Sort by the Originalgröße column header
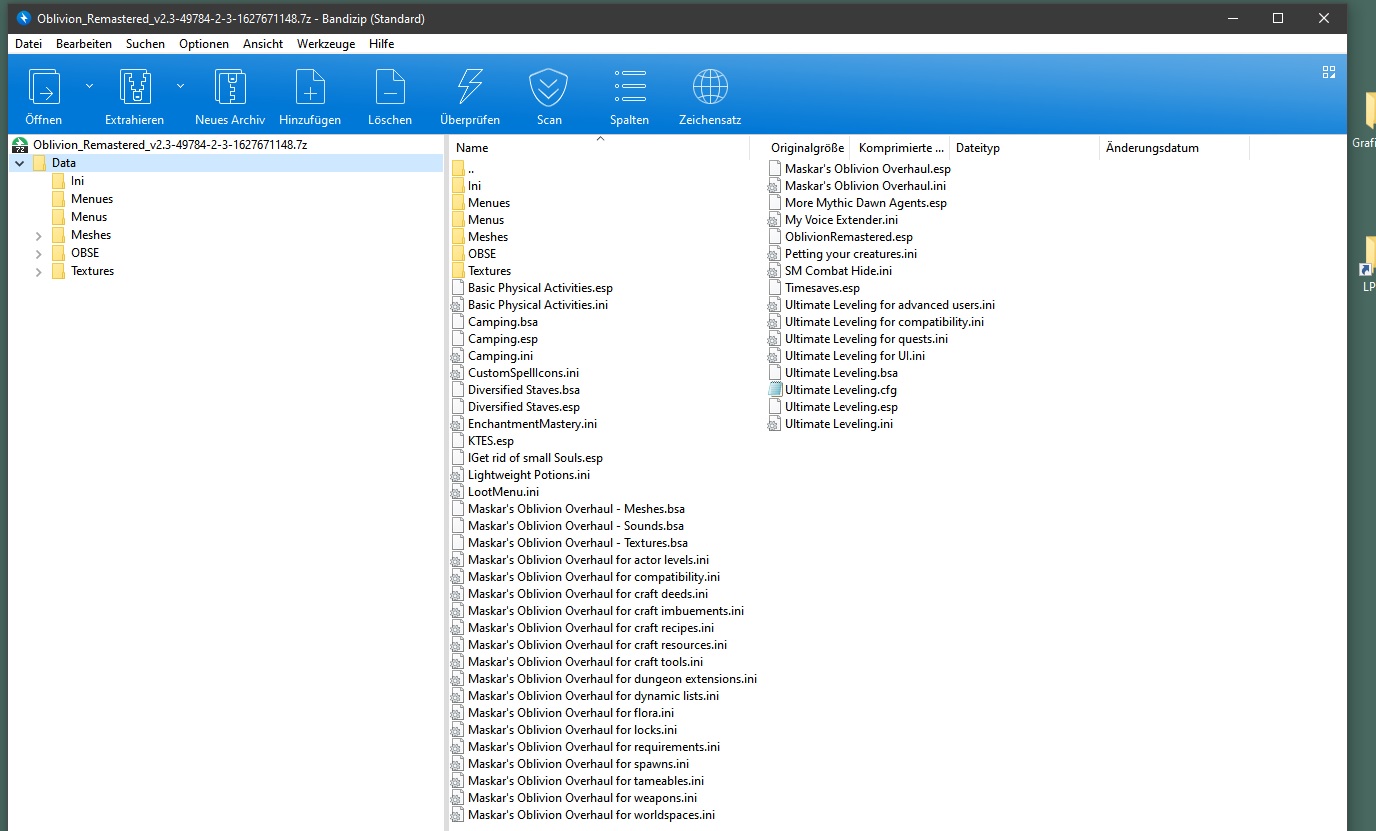The height and width of the screenshot is (831, 1376). (x=807, y=148)
